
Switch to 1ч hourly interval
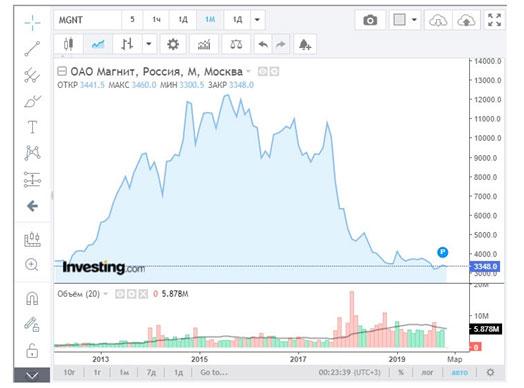click(156, 20)
